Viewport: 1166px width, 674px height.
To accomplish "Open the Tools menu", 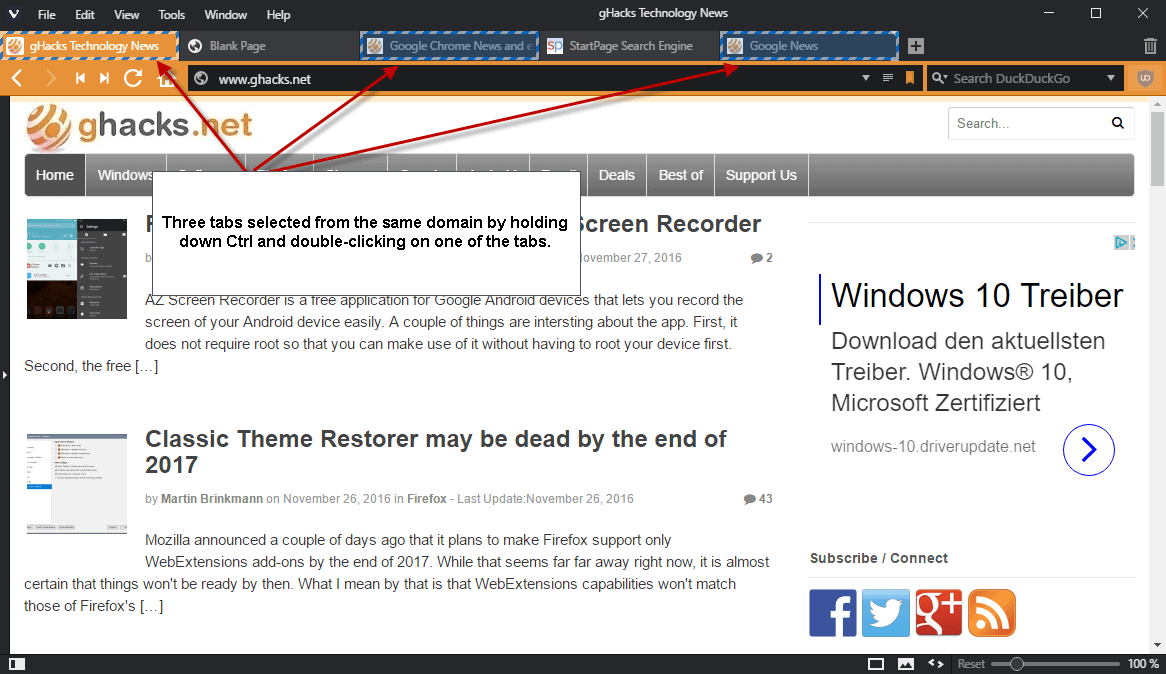I will point(171,15).
